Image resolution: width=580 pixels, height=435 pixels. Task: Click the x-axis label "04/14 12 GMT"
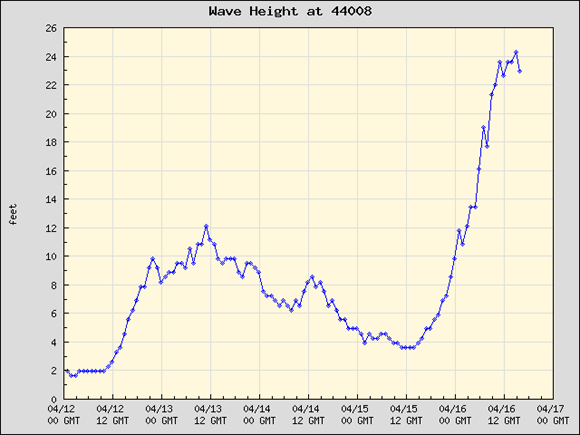(x=308, y=415)
